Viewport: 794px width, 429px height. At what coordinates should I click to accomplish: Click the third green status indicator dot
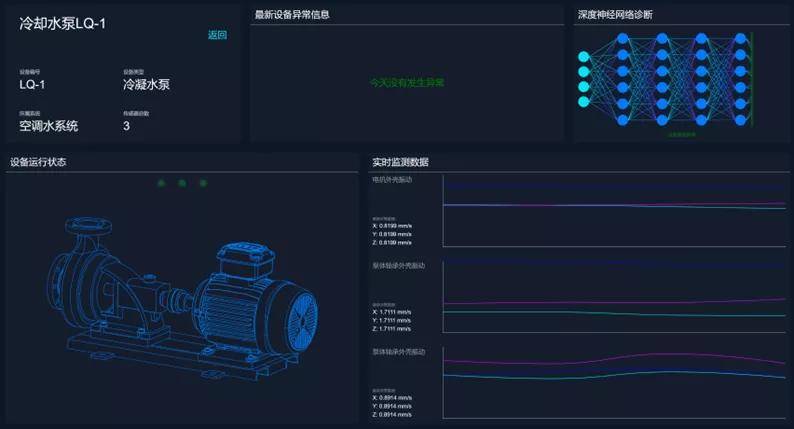203,183
